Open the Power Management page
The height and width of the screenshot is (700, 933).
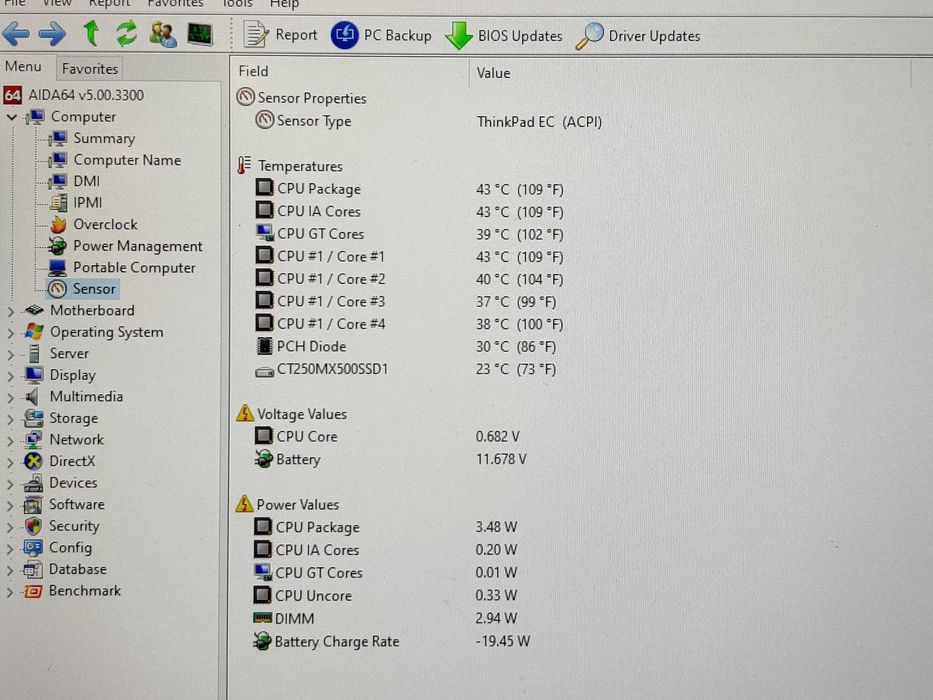click(x=126, y=246)
